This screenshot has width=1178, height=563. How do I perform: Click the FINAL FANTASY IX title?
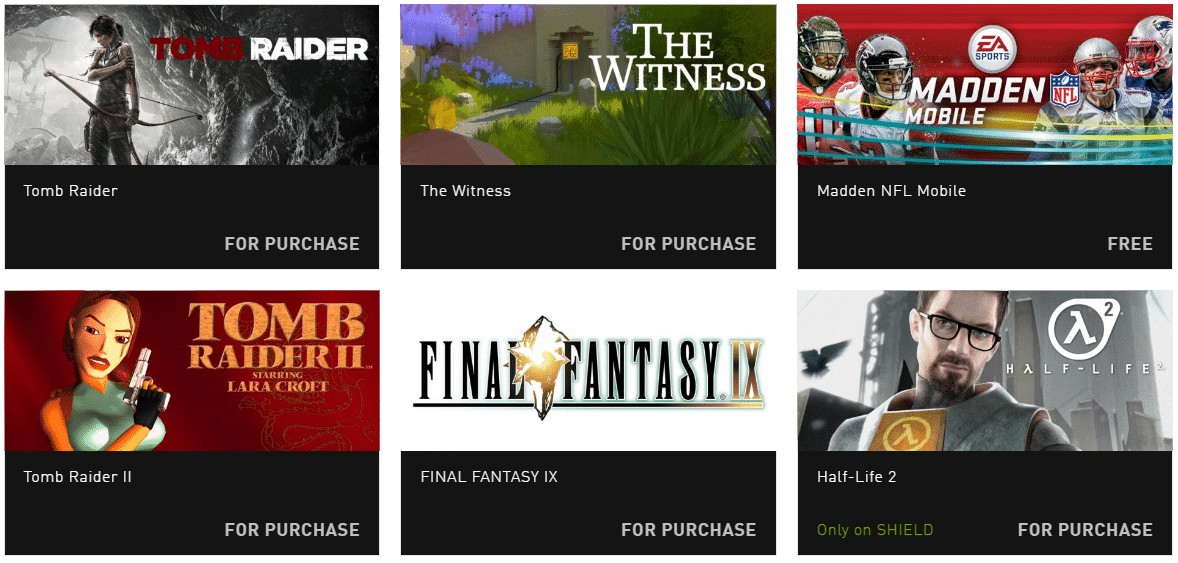pyautogui.click(x=489, y=477)
